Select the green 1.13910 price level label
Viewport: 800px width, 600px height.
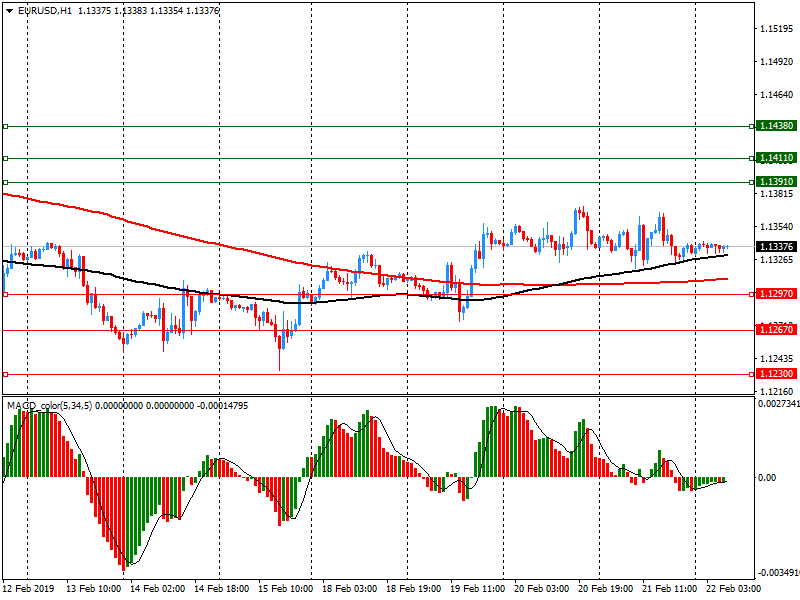pyautogui.click(x=776, y=182)
